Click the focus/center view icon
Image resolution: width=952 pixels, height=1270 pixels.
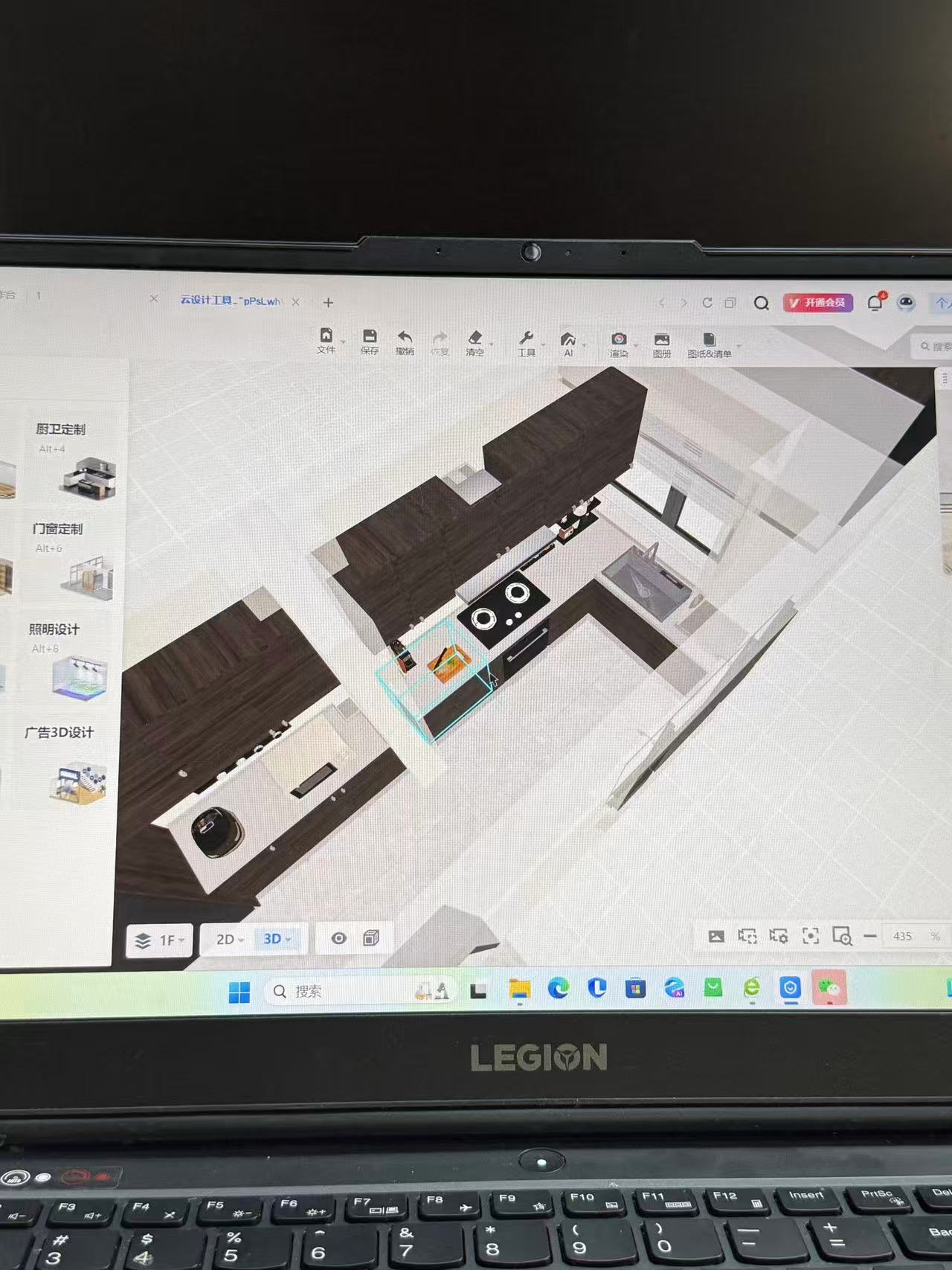[x=811, y=936]
